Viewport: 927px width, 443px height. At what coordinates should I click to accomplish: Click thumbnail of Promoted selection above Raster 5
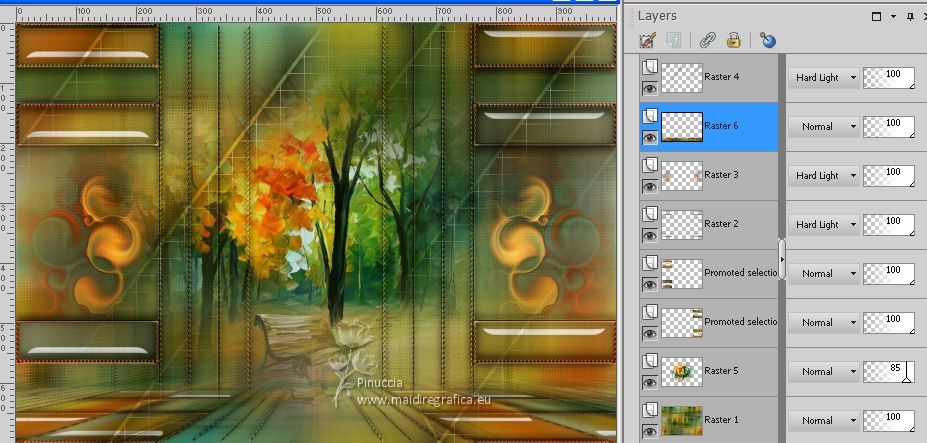click(682, 323)
